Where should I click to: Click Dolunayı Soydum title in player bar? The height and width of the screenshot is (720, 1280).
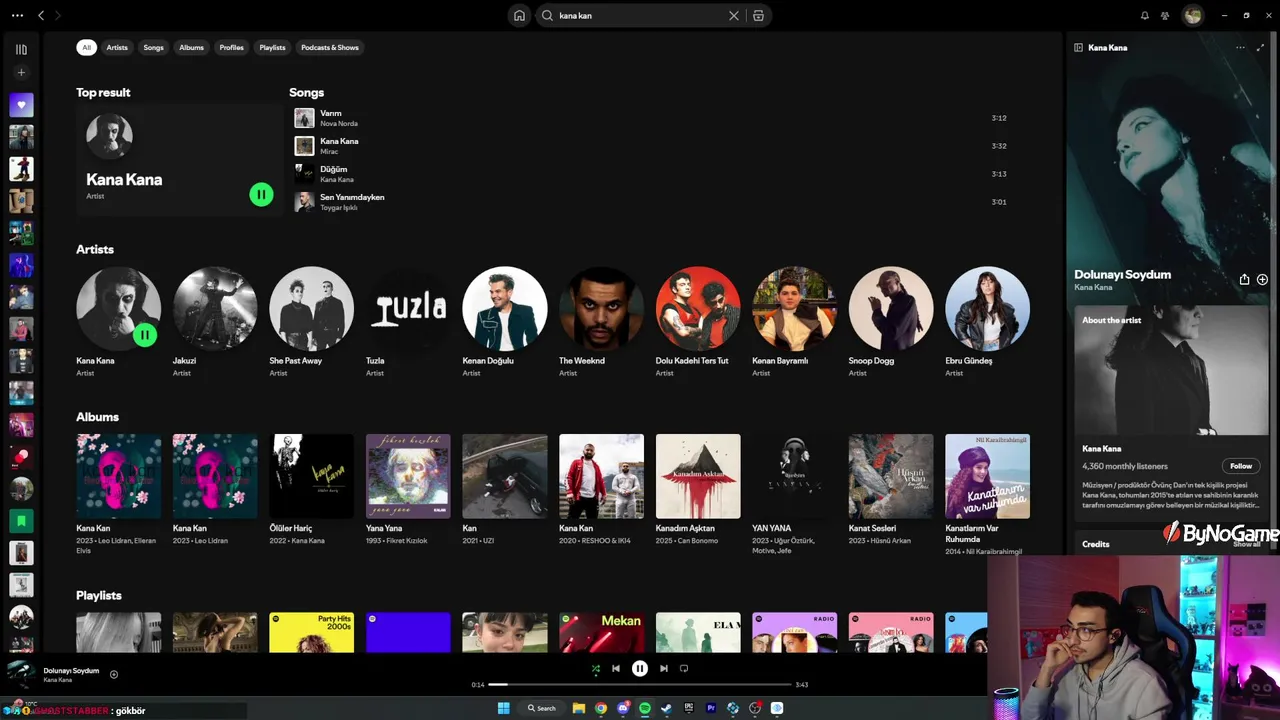coord(71,671)
